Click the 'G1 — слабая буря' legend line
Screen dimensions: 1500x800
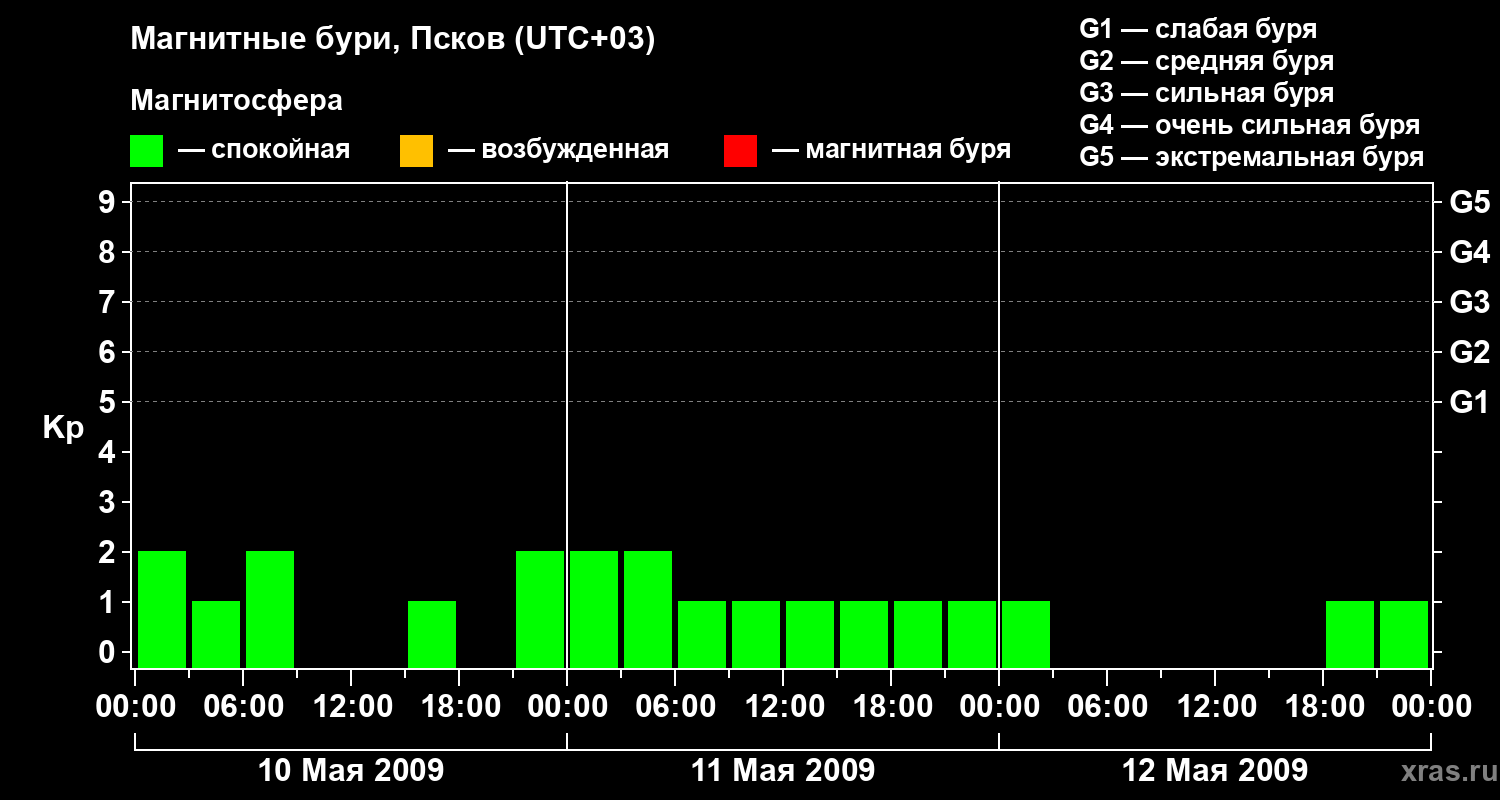(x=1198, y=29)
